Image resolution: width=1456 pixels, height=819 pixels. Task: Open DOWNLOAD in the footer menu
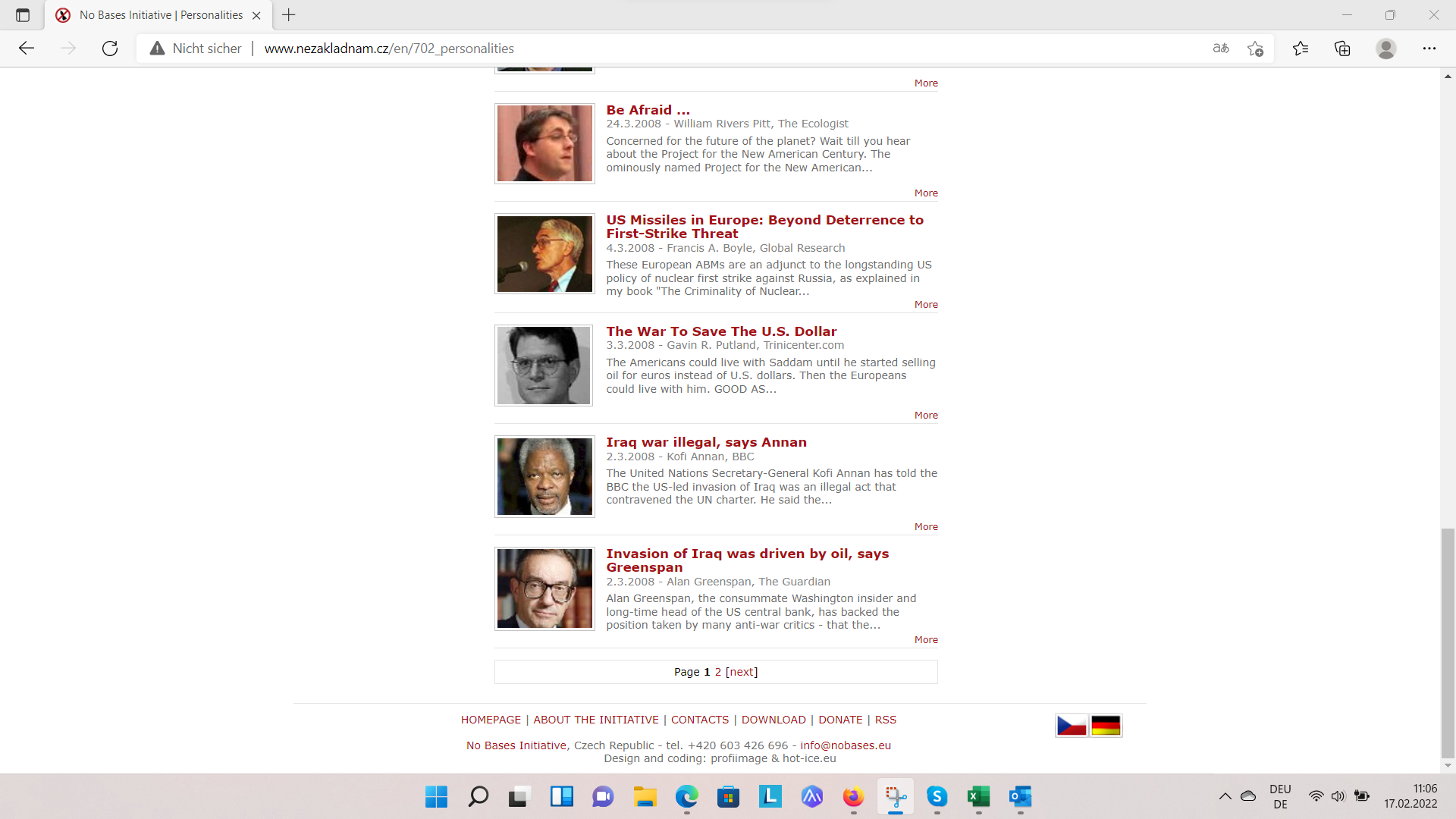coord(773,720)
